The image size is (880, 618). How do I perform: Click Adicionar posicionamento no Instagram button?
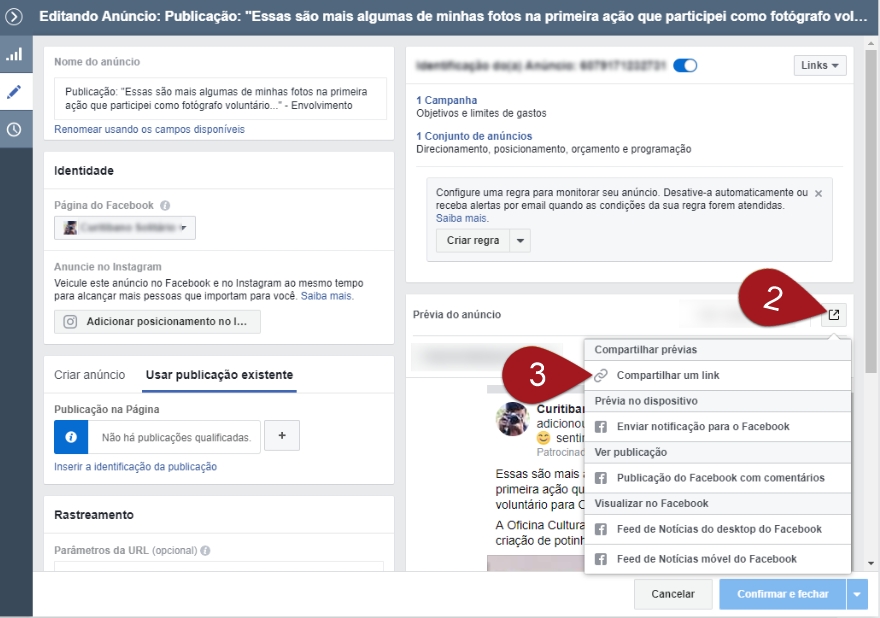click(x=157, y=321)
